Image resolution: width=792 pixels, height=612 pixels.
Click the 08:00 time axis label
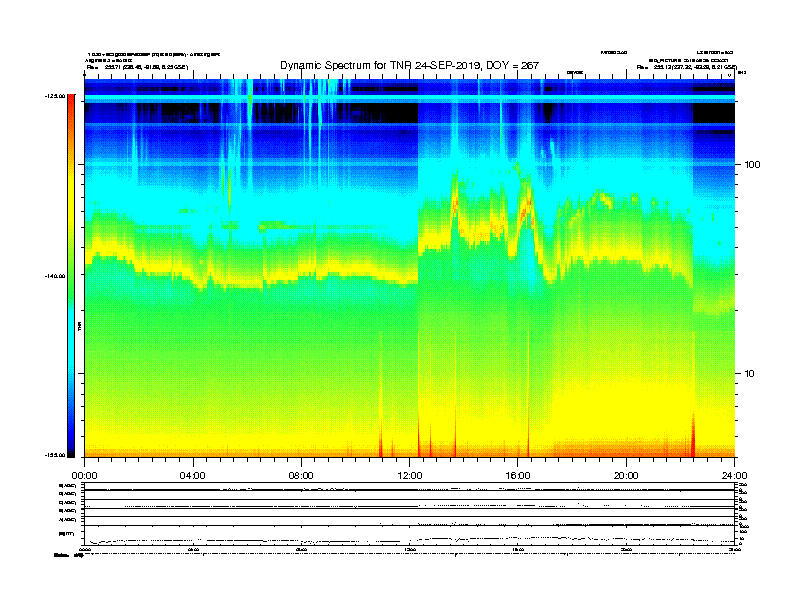click(301, 476)
